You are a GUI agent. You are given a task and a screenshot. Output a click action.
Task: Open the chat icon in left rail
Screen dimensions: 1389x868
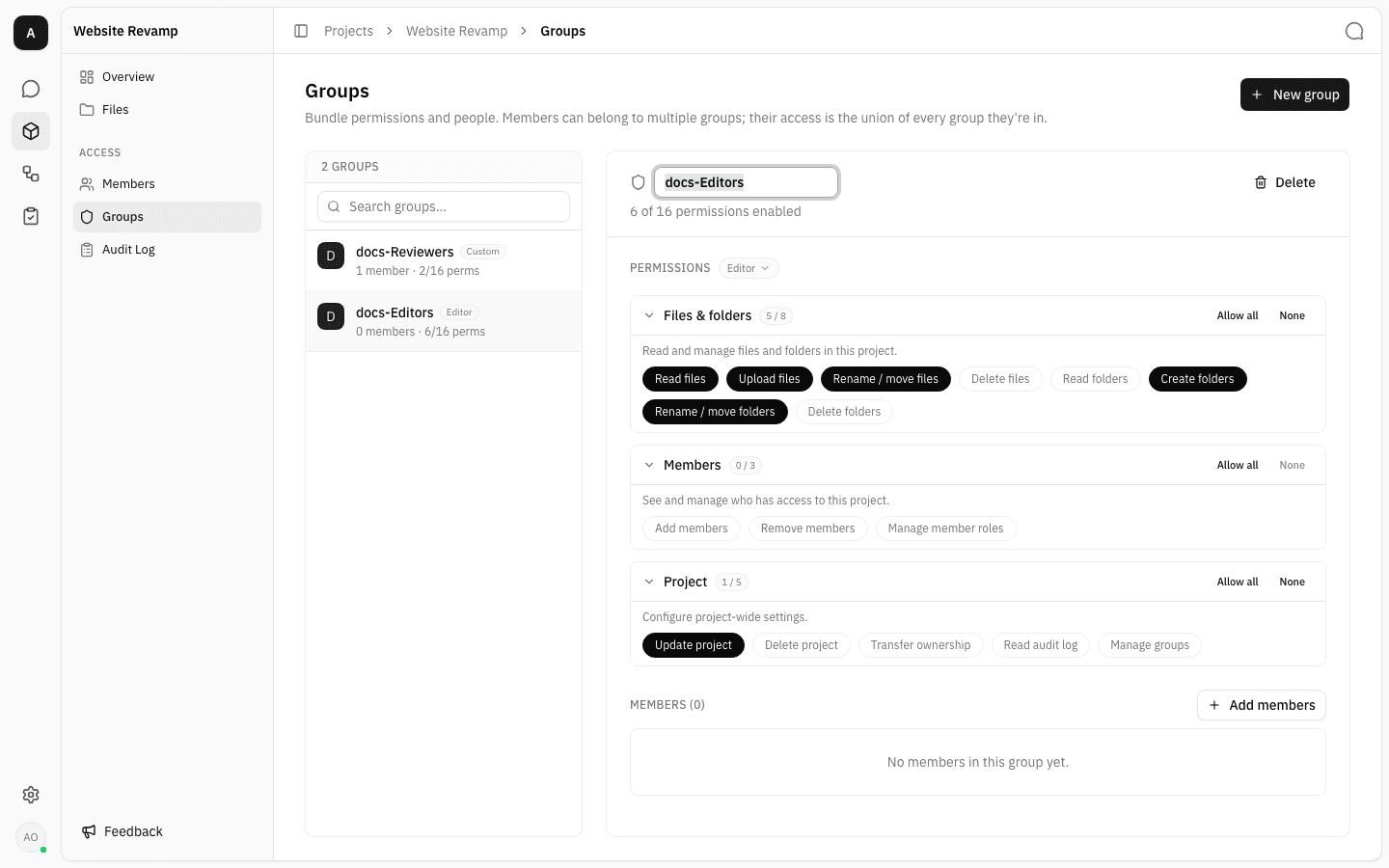click(31, 89)
